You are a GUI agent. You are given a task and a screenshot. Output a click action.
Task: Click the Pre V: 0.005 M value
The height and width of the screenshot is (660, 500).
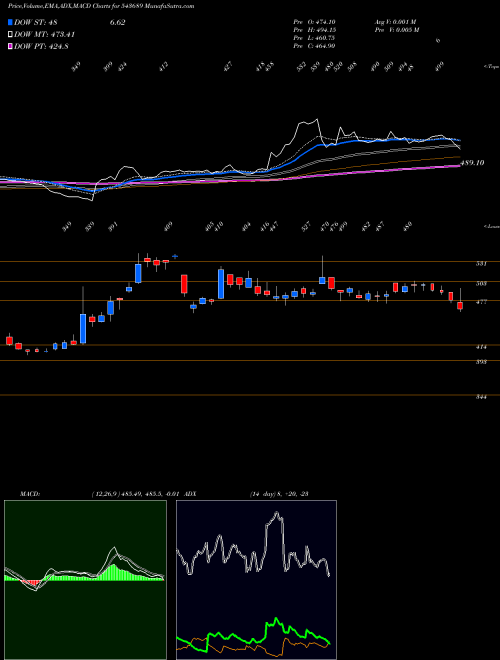coord(397,30)
